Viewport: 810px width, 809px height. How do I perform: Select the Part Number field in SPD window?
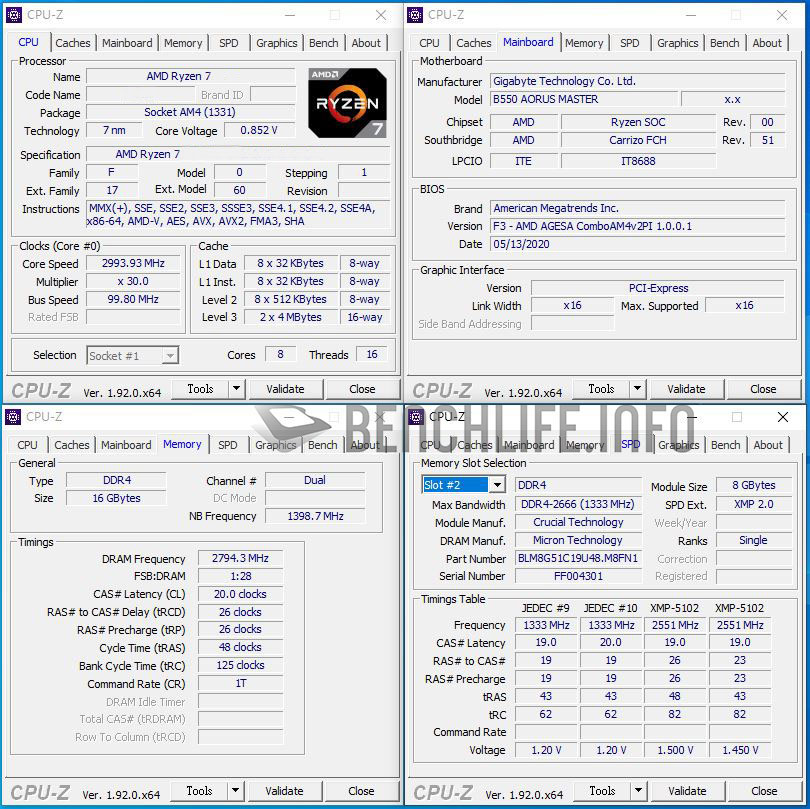pyautogui.click(x=578, y=559)
